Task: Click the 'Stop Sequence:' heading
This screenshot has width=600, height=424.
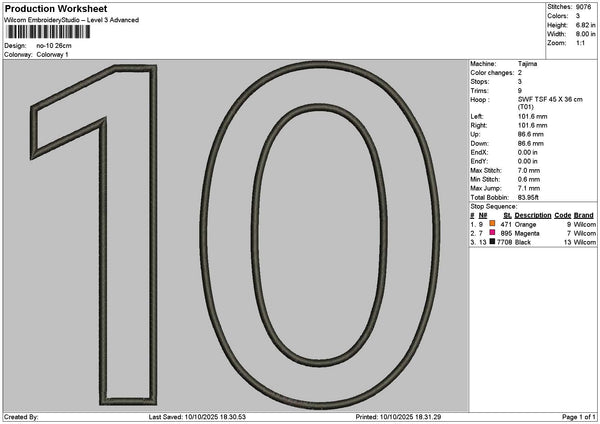Action: (x=494, y=207)
